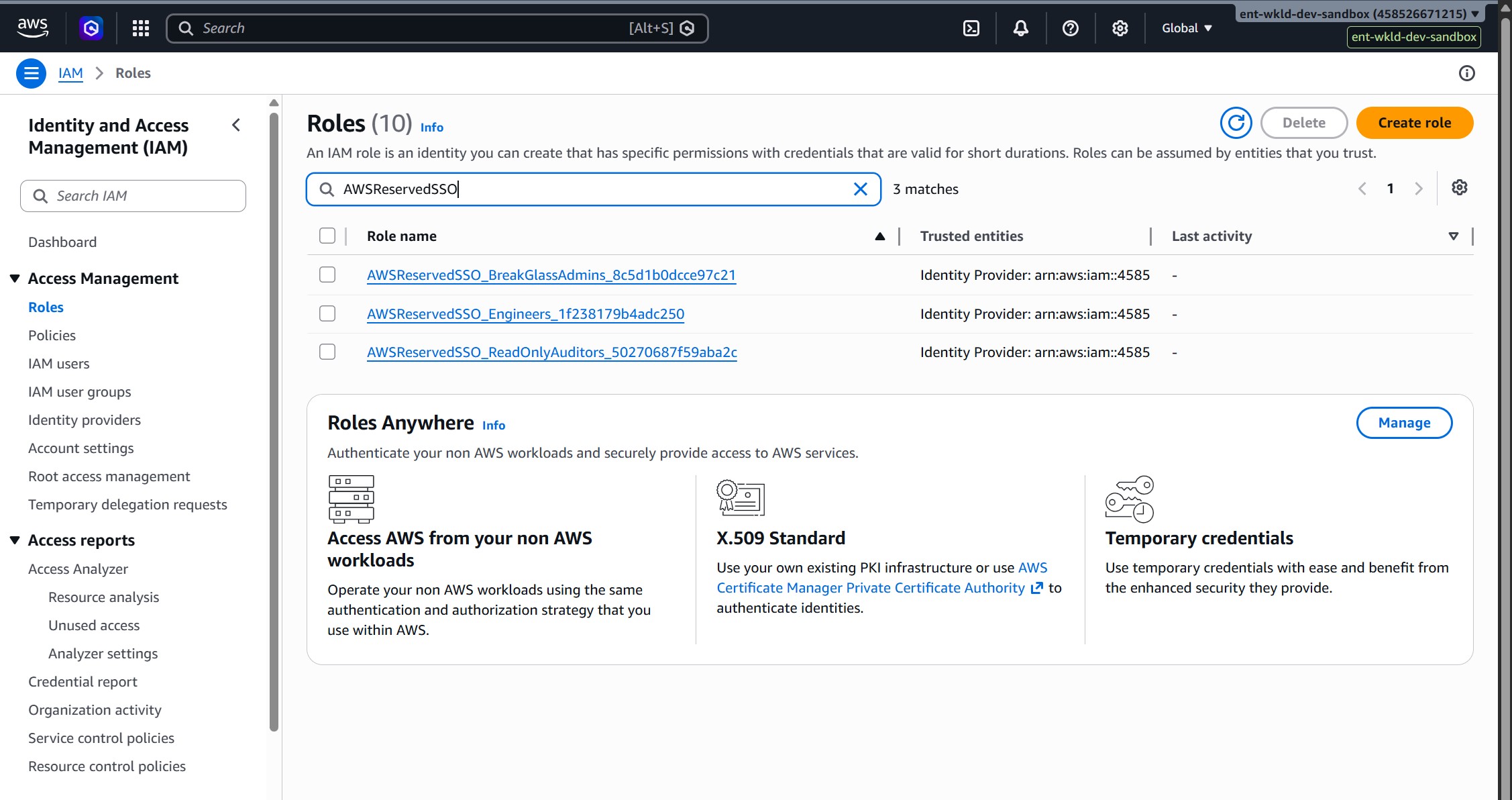Image resolution: width=1512 pixels, height=800 pixels.
Task: Open the roles table preferences gear
Action: (x=1459, y=187)
